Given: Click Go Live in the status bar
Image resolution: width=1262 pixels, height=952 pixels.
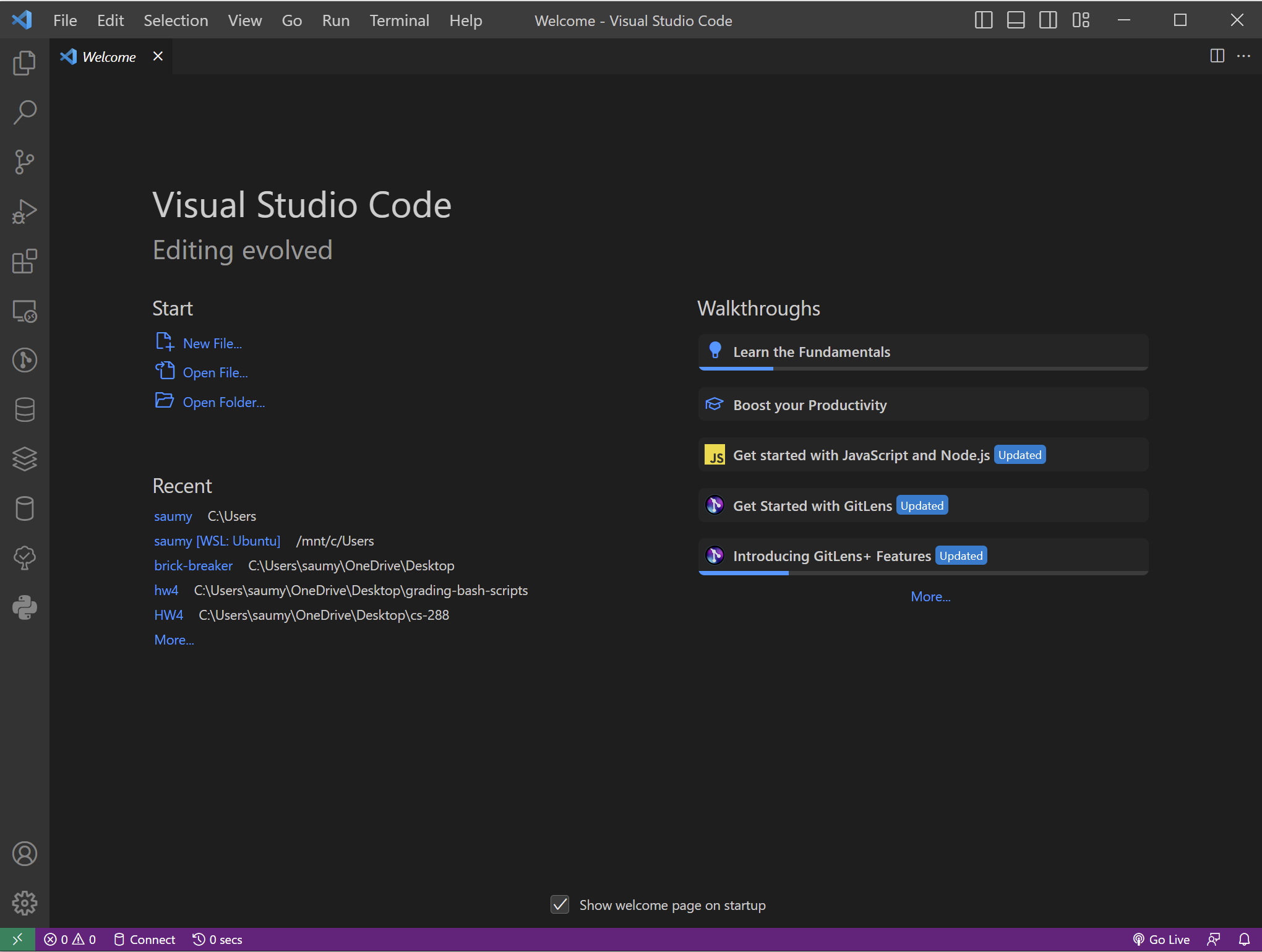Looking at the screenshot, I should [1161, 940].
